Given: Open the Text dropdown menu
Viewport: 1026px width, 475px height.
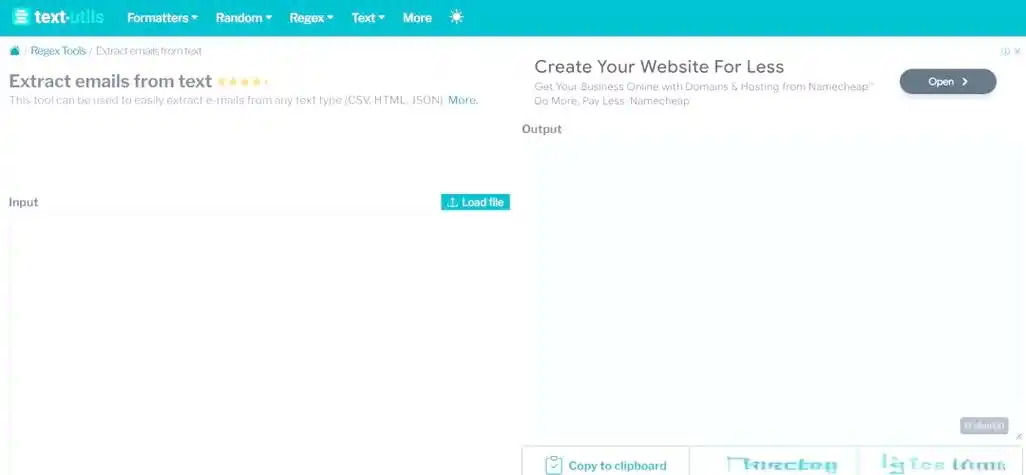Looking at the screenshot, I should pos(368,17).
